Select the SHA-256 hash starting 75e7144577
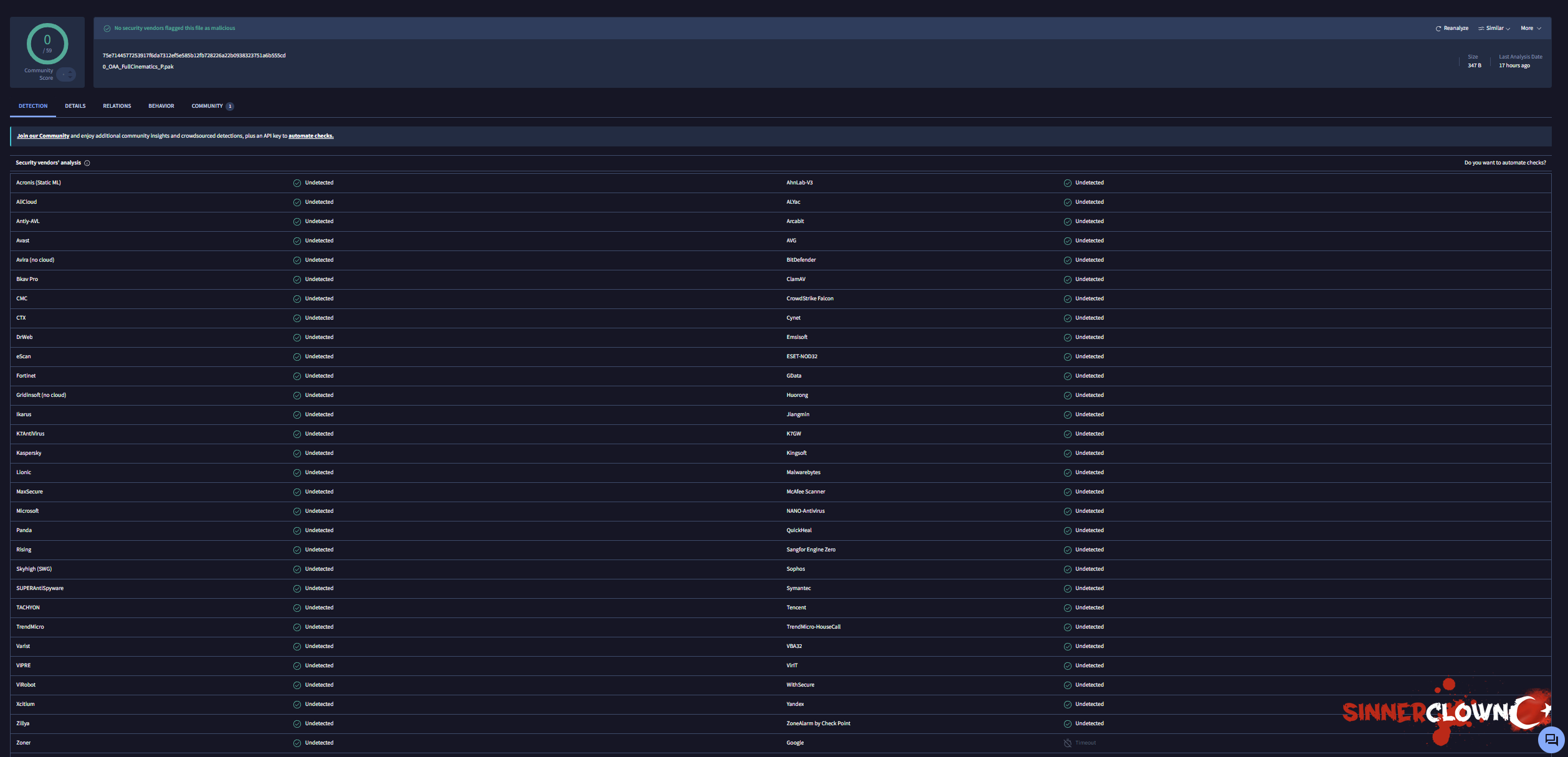The height and width of the screenshot is (757, 1568). [x=194, y=55]
